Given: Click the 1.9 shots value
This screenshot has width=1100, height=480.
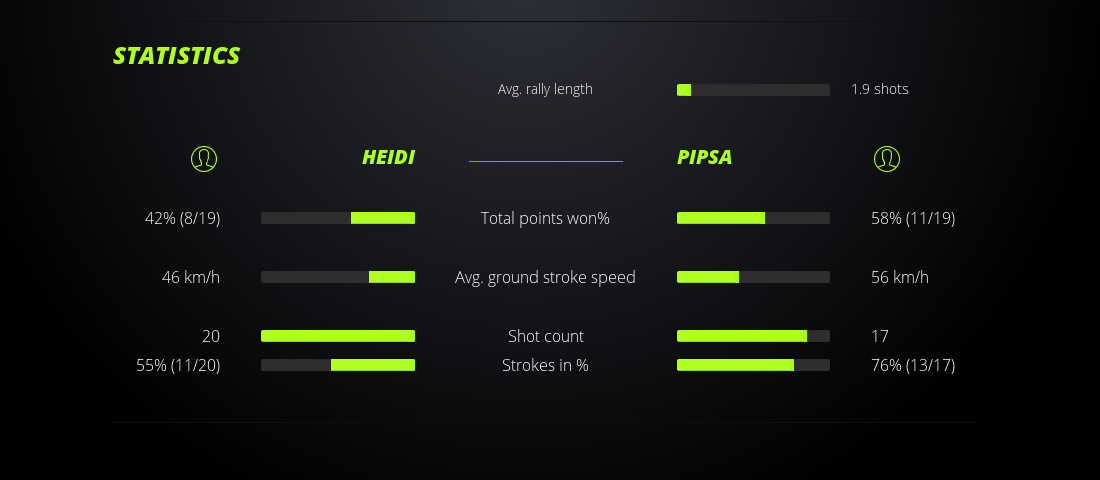Looking at the screenshot, I should coord(880,89).
